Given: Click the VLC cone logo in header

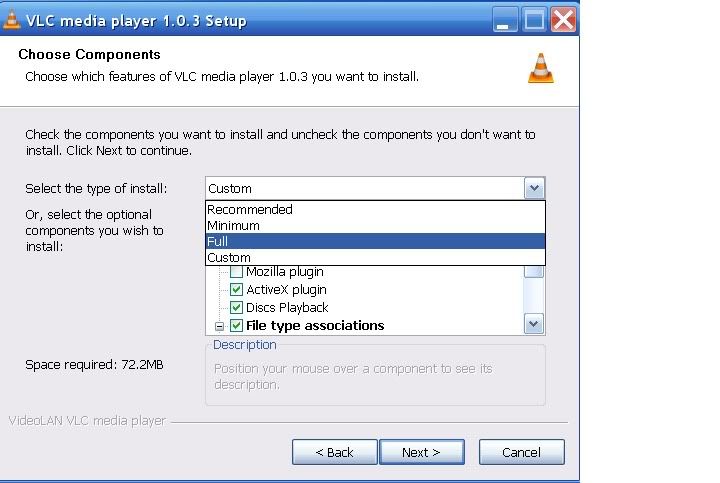Looking at the screenshot, I should click(541, 68).
